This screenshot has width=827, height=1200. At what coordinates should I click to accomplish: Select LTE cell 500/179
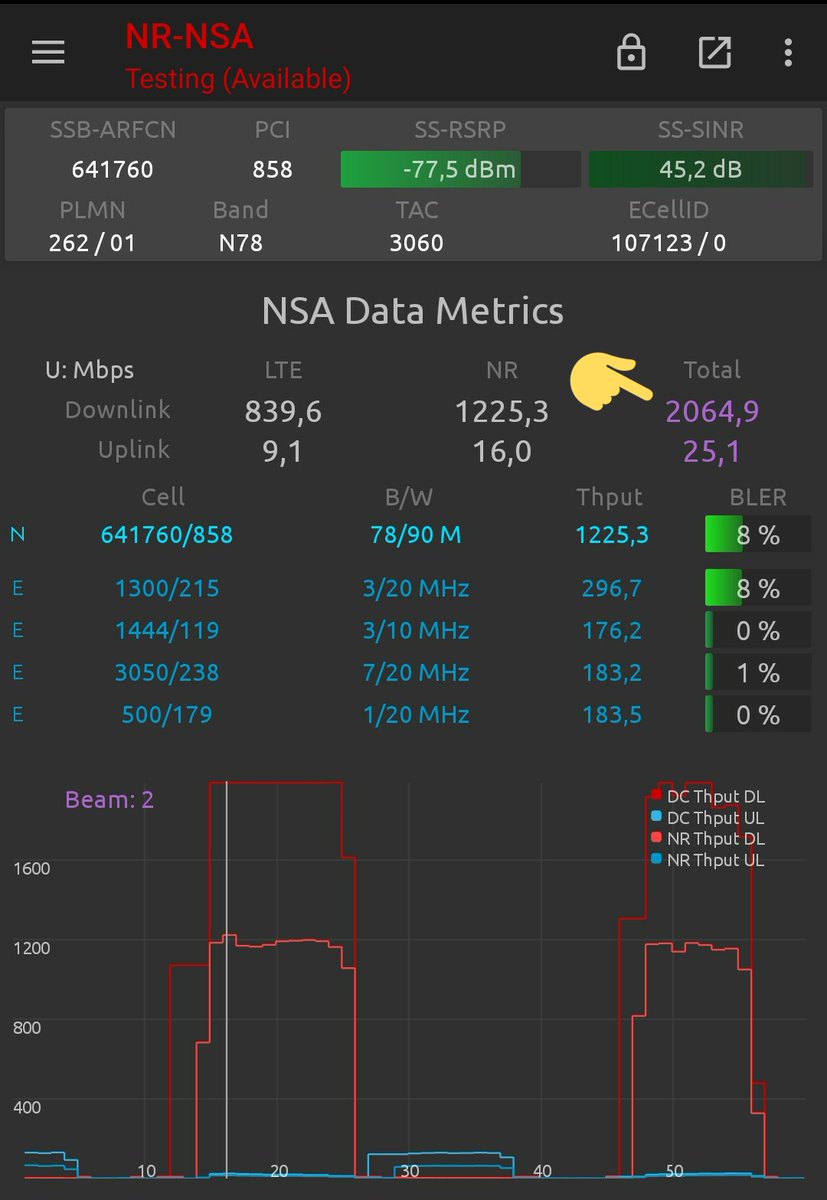click(166, 715)
